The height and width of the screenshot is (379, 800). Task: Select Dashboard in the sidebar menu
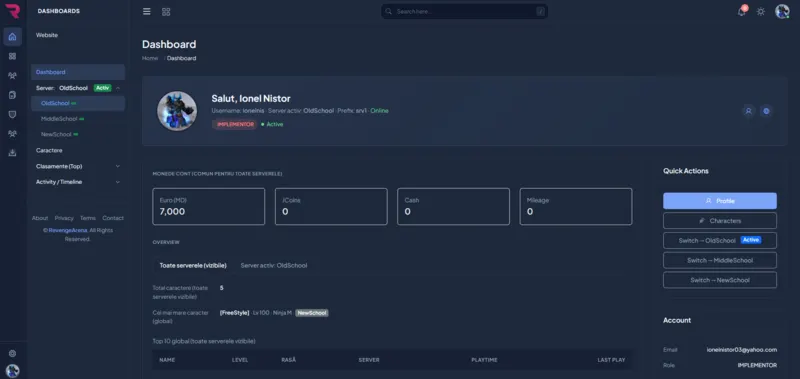click(x=78, y=72)
